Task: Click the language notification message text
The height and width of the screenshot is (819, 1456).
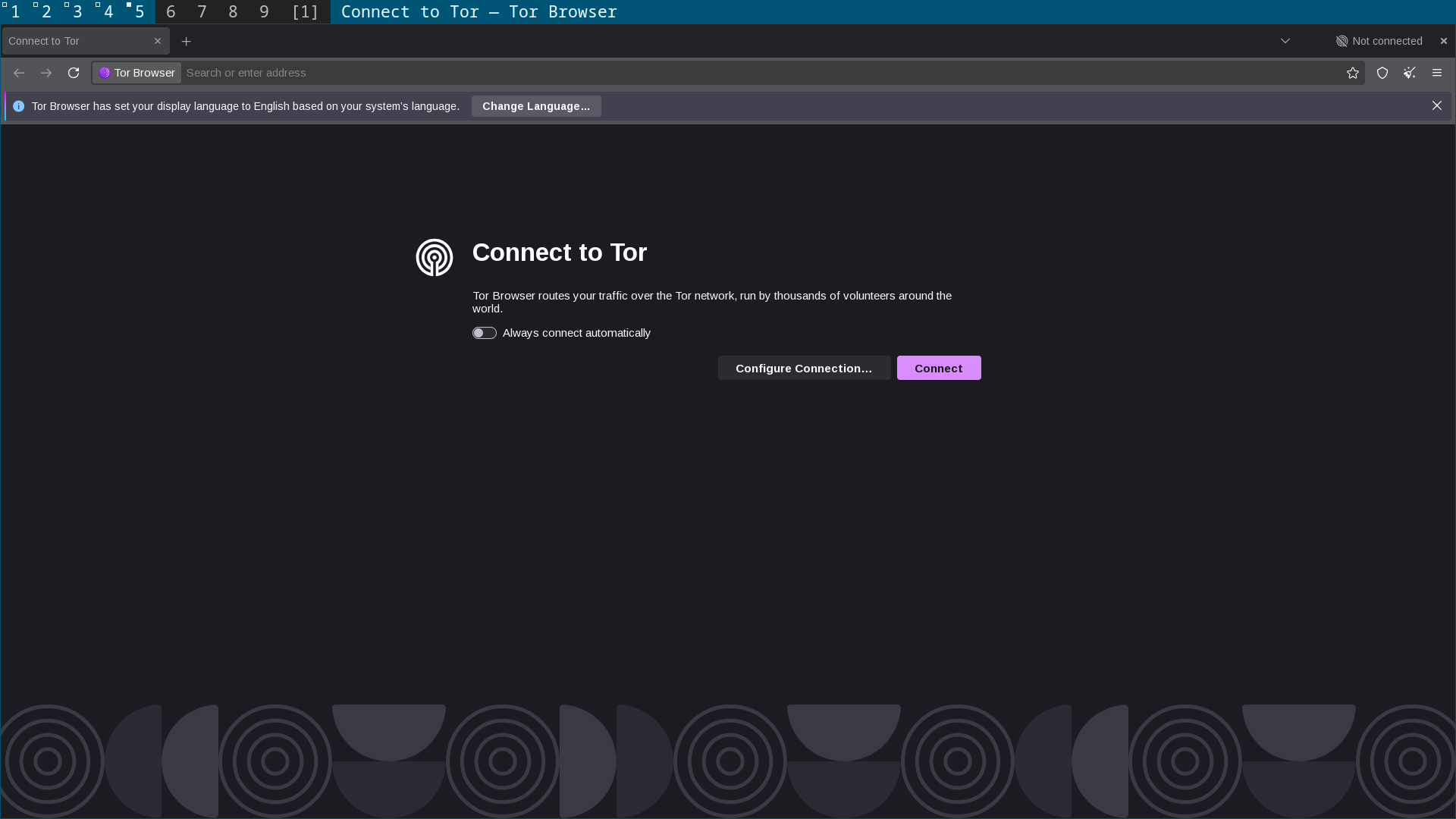Action: (246, 106)
